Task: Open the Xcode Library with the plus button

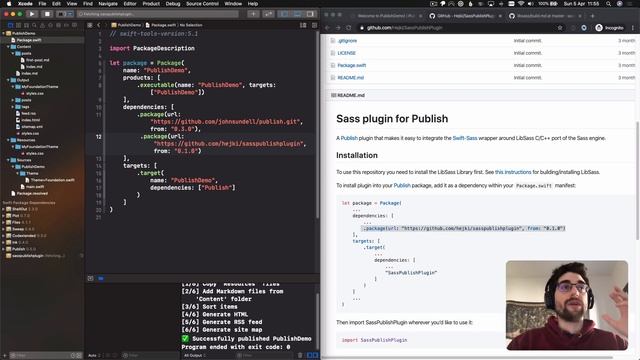Action: tap(253, 14)
